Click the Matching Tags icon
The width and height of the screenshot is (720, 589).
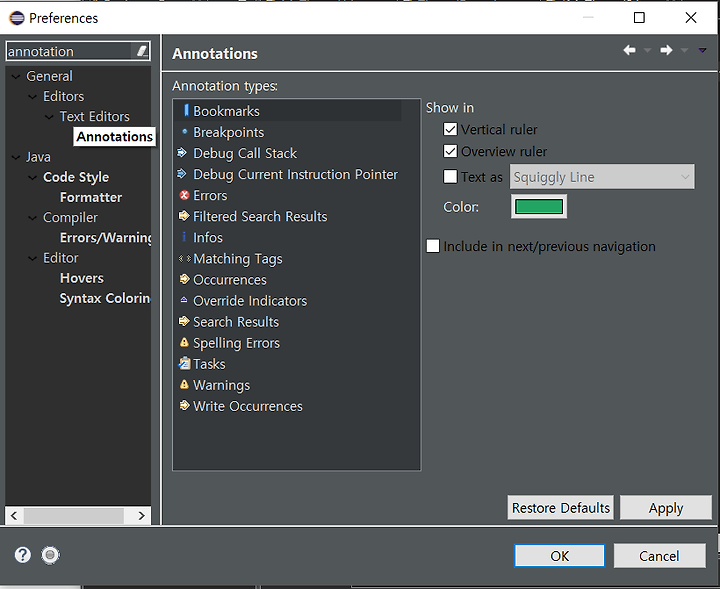pos(185,258)
